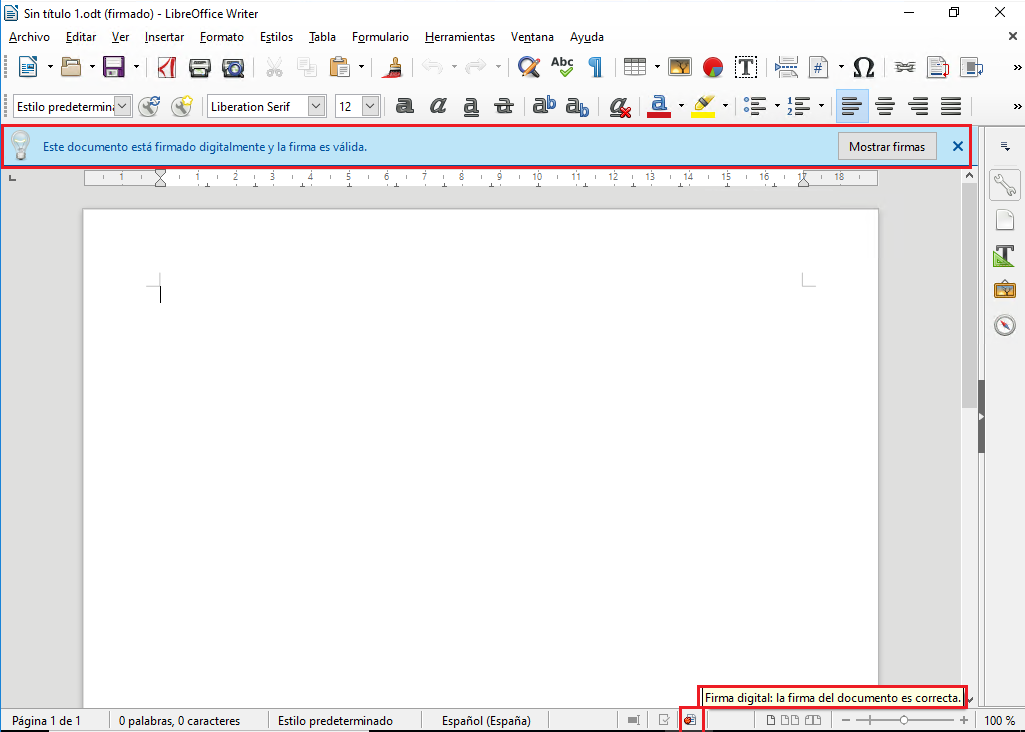1025x732 pixels.
Task: Toggle bold formatting
Action: click(405, 106)
